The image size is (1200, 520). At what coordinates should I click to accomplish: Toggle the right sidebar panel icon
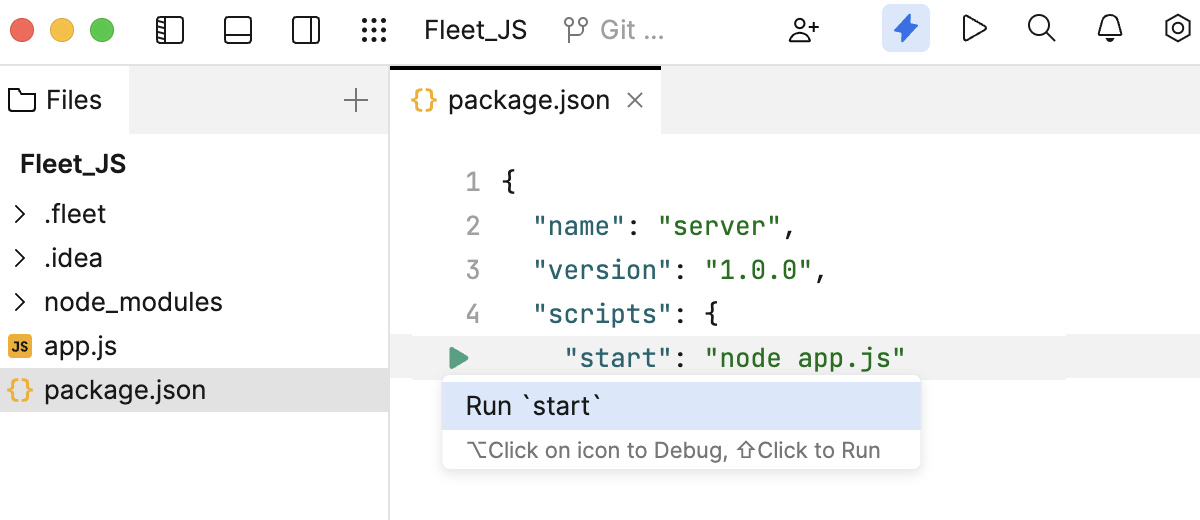(x=306, y=30)
